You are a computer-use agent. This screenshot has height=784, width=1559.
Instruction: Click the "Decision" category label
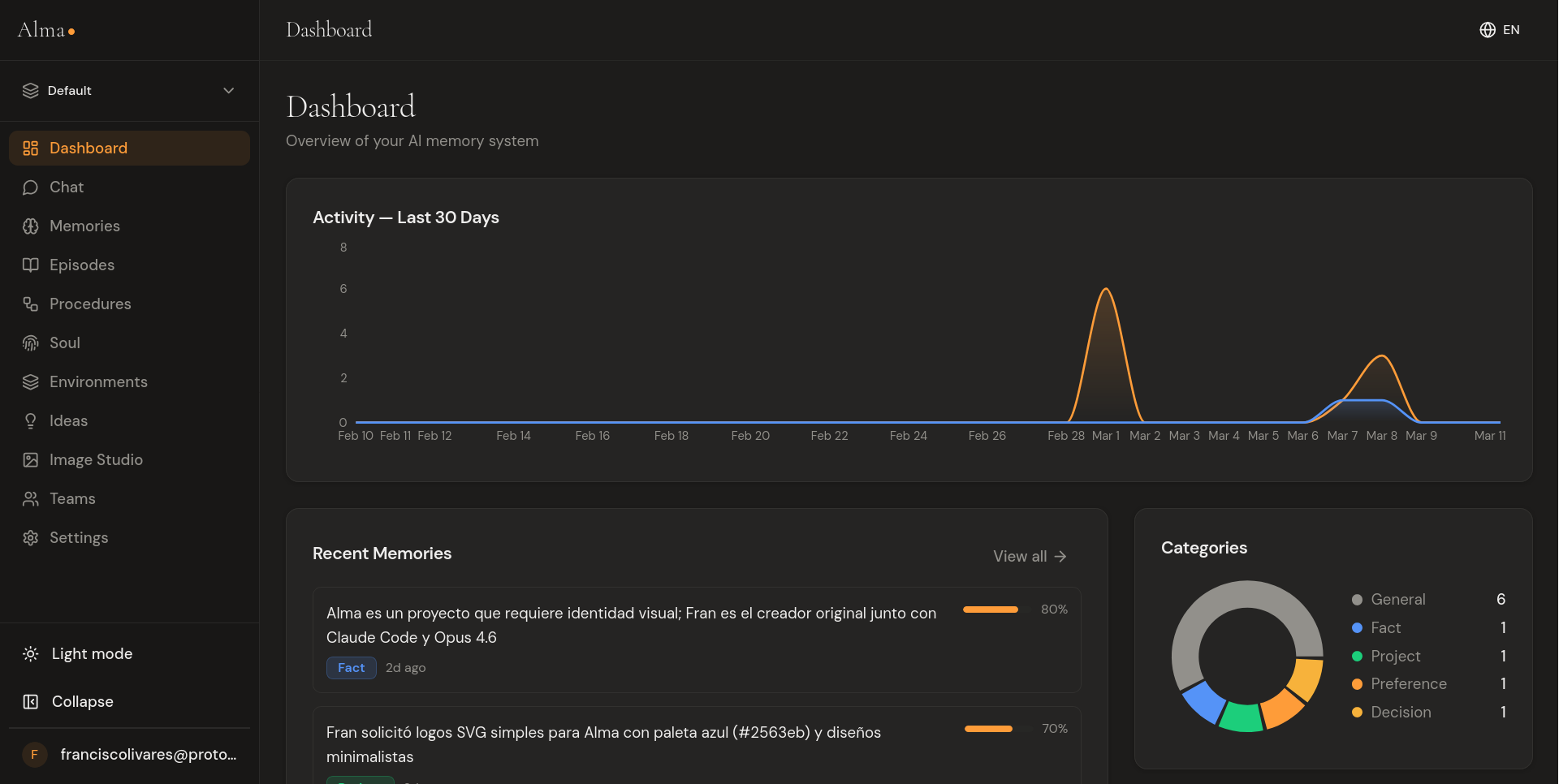pyautogui.click(x=1401, y=713)
